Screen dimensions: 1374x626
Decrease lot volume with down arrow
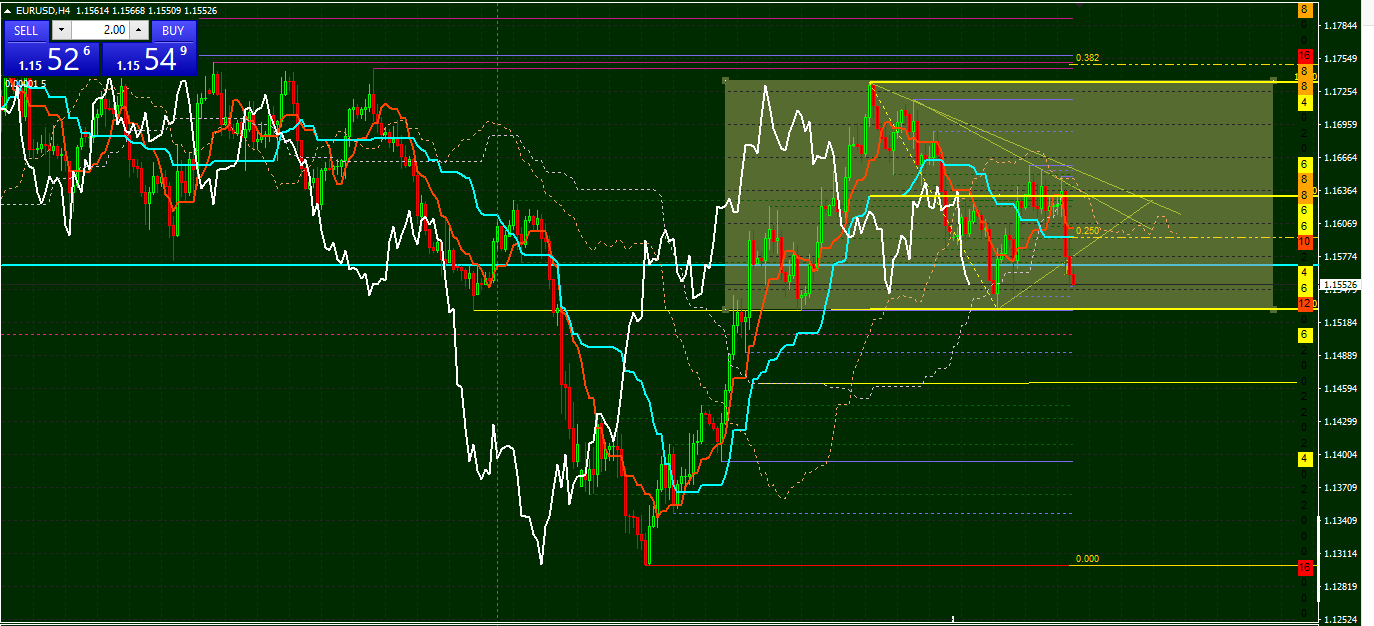pos(61,31)
